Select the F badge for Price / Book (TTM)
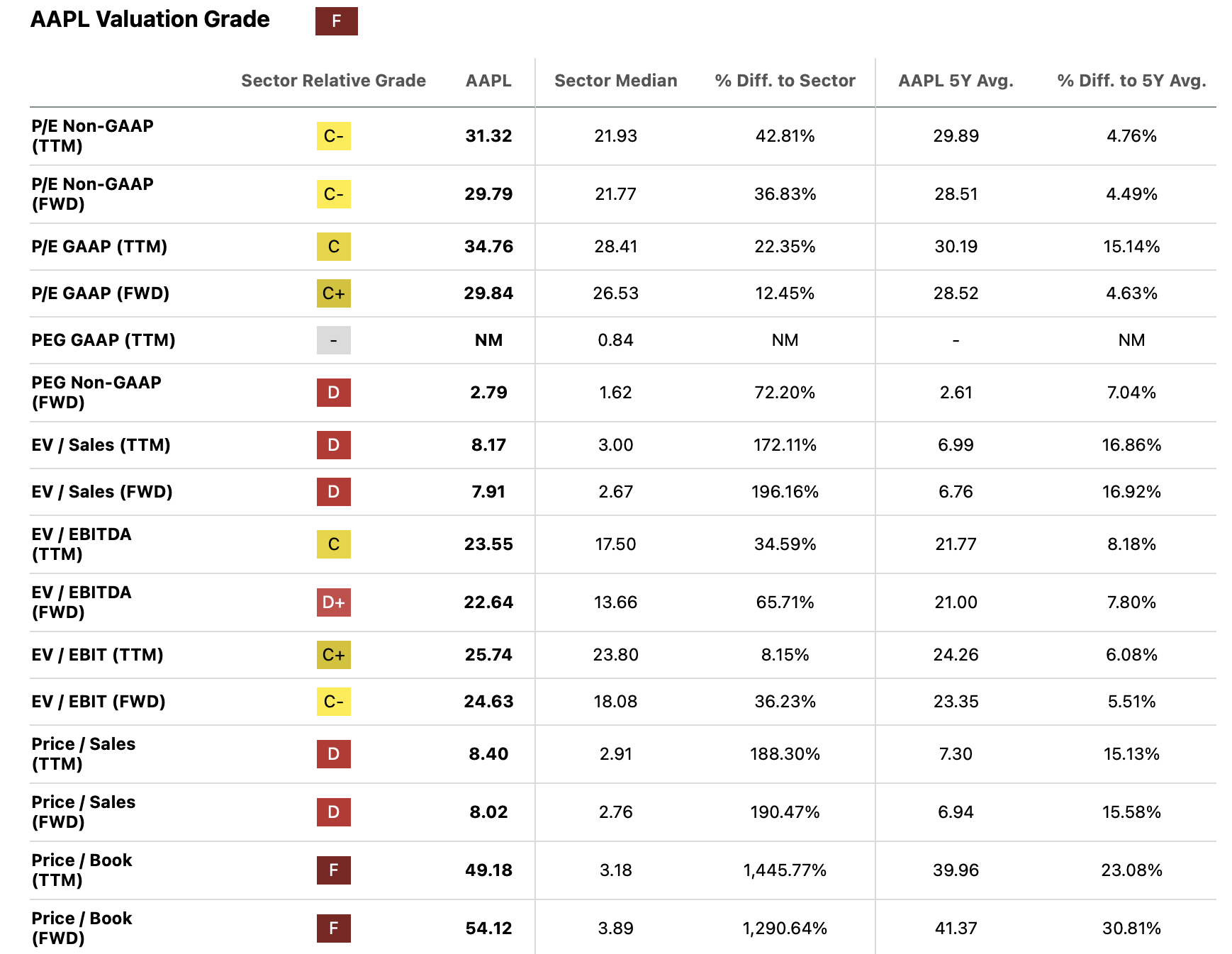Image resolution: width=1232 pixels, height=954 pixels. tap(333, 870)
